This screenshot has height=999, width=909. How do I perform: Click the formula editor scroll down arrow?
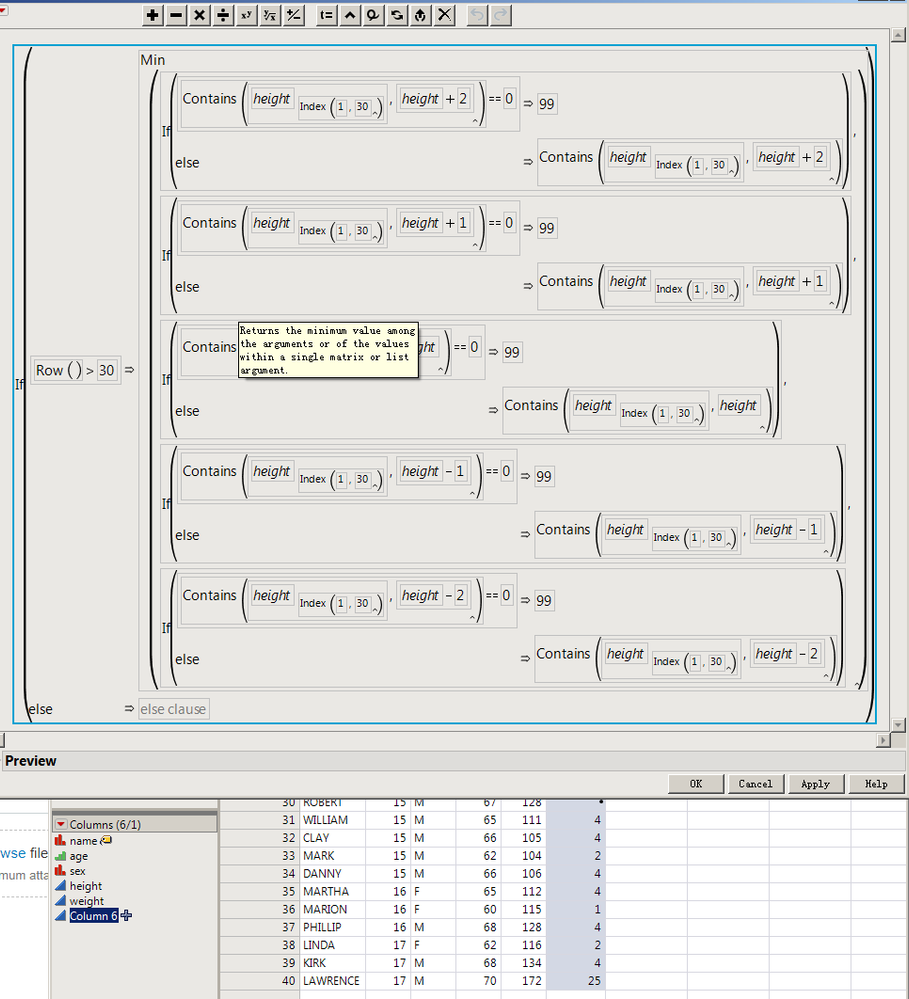click(898, 725)
